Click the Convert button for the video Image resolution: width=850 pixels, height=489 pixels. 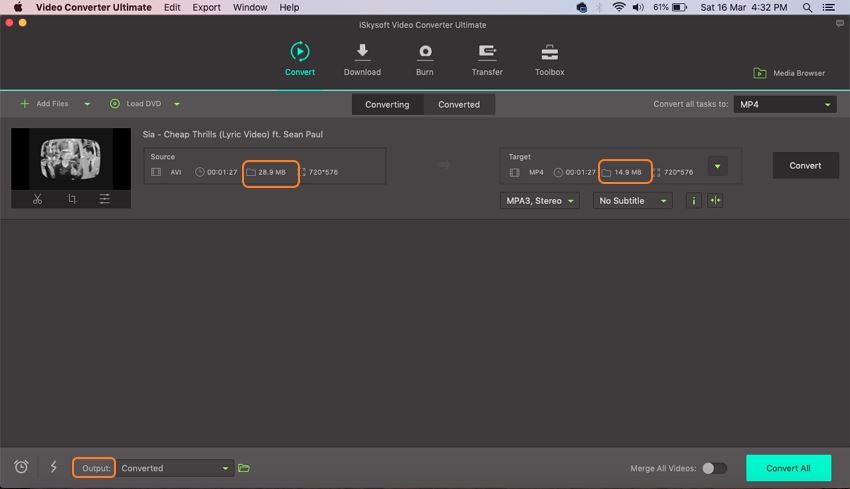[x=805, y=166]
